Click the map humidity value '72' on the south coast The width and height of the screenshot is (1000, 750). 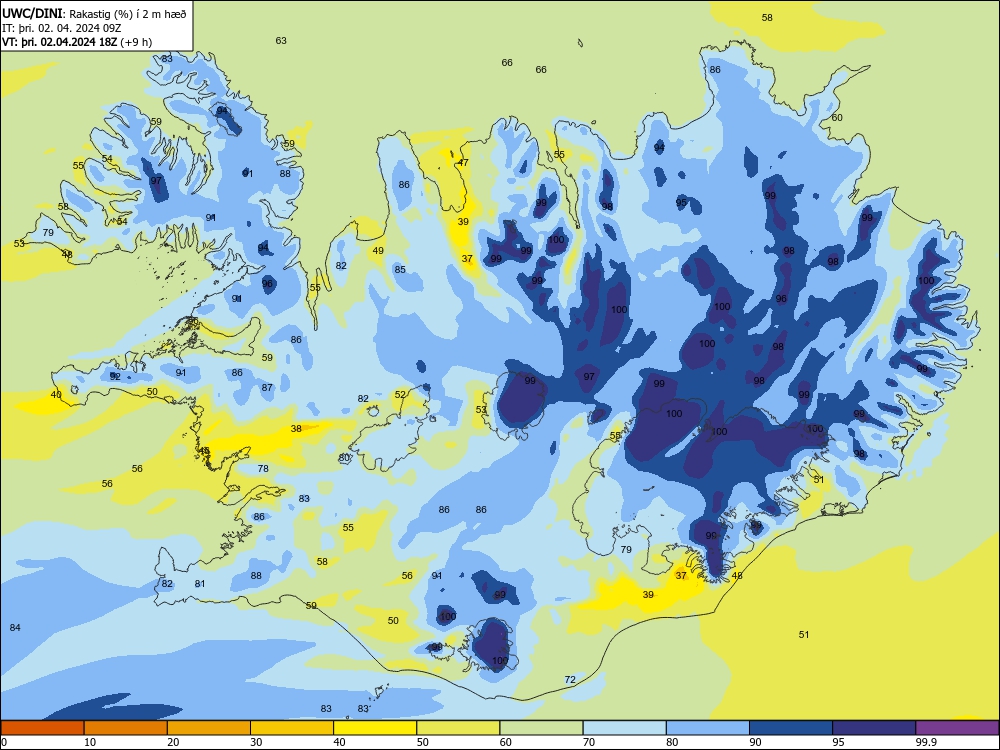[x=570, y=680]
